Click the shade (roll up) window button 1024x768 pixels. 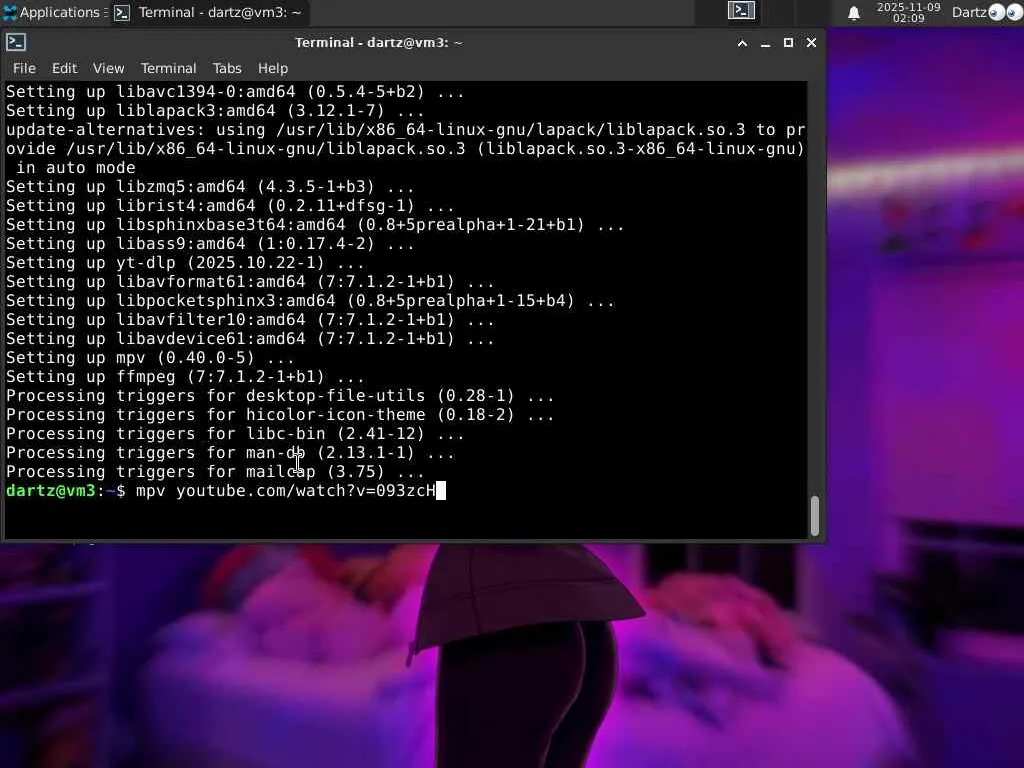point(742,43)
